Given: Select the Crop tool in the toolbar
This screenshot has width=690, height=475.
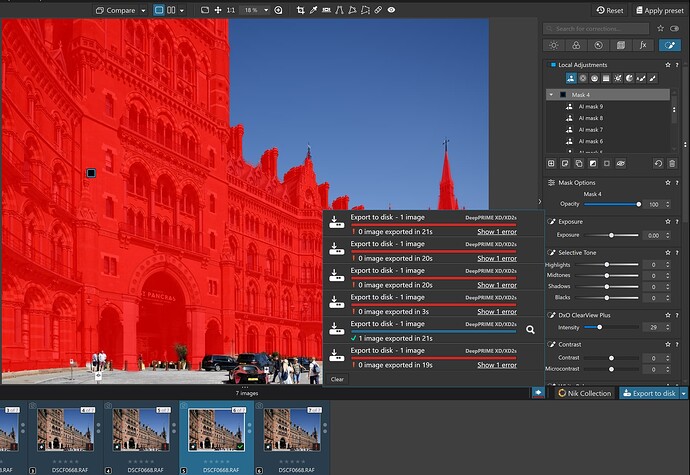Looking at the screenshot, I should click(299, 10).
